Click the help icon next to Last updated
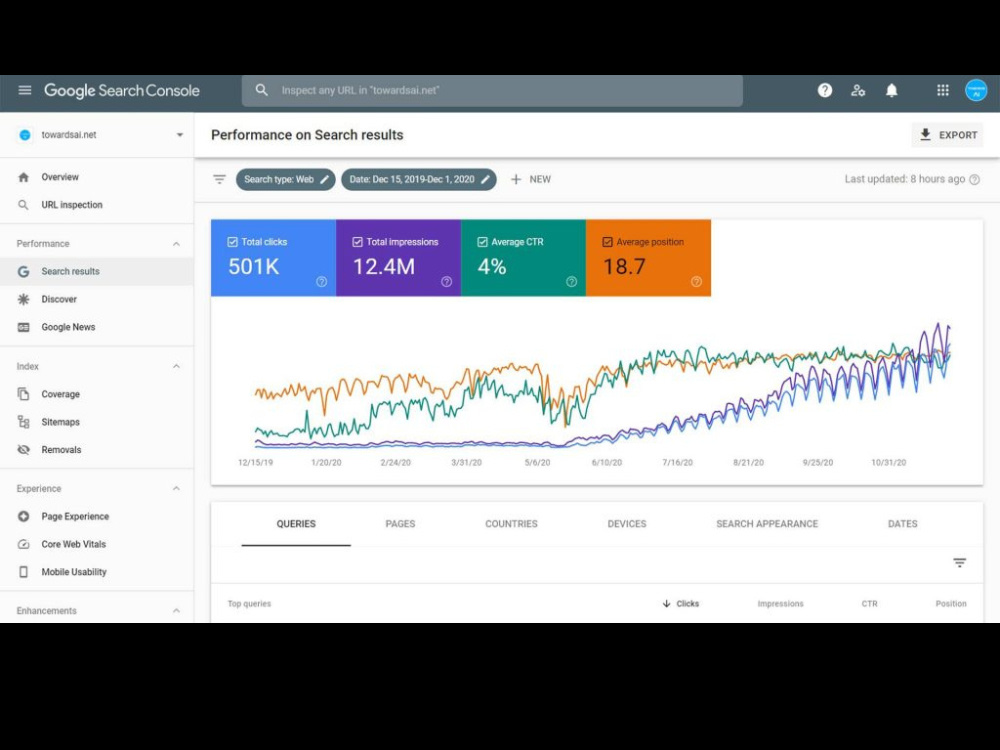 click(x=974, y=180)
